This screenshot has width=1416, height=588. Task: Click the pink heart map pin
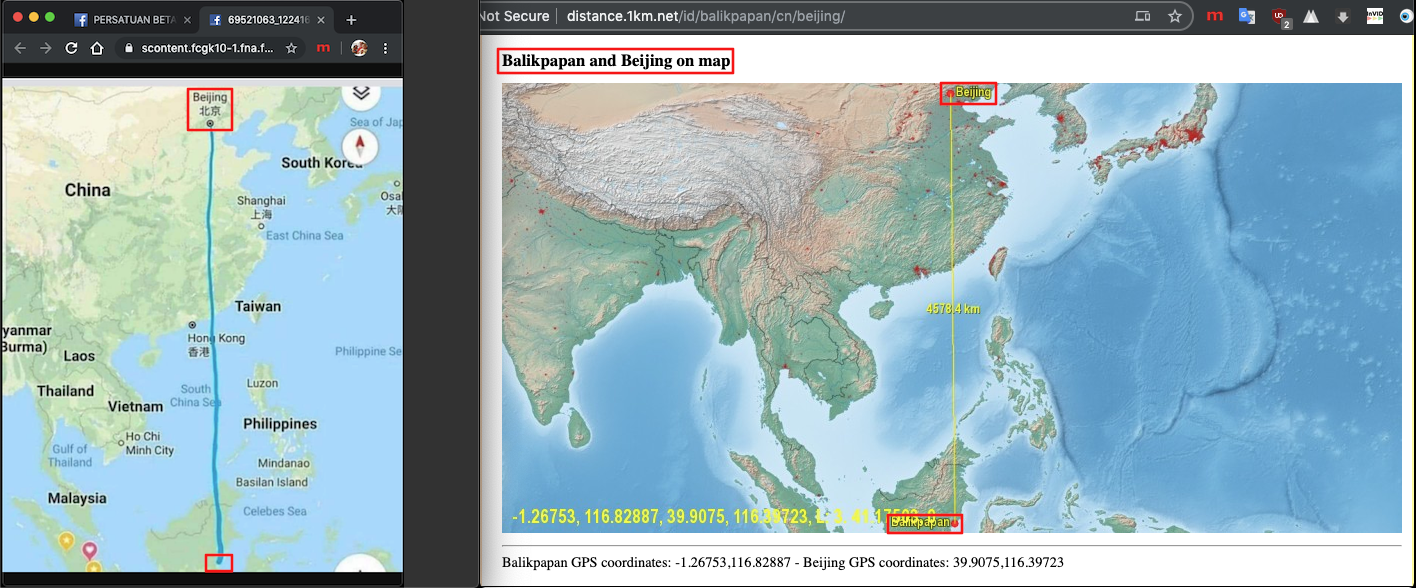point(89,549)
